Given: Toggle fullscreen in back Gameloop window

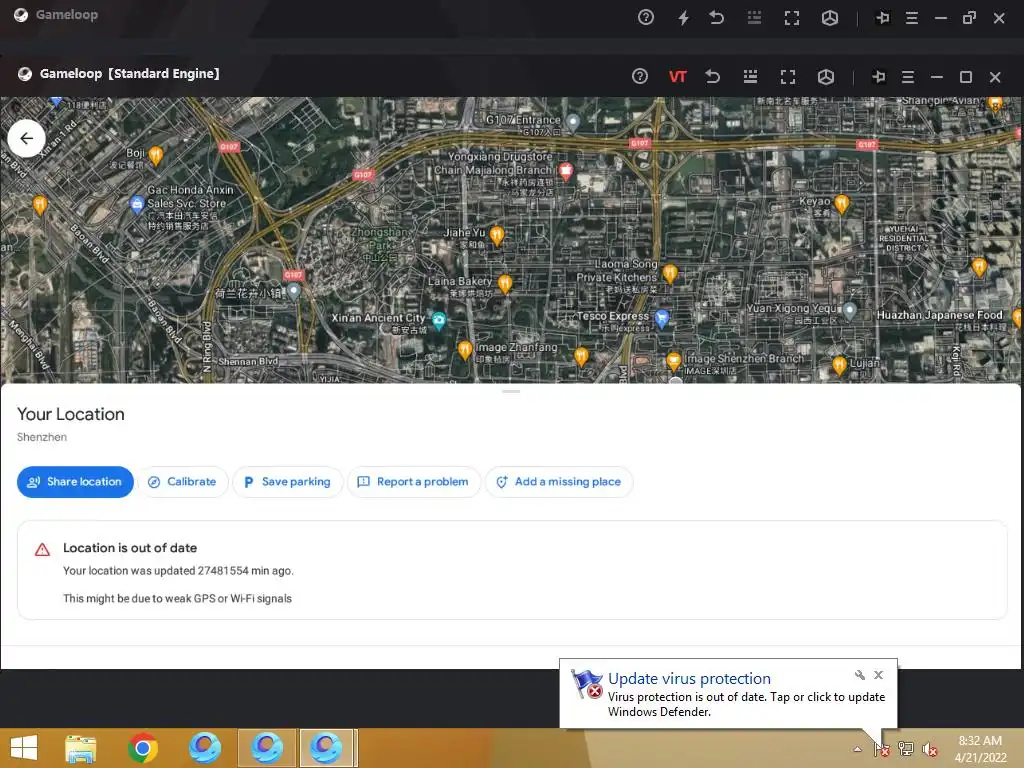Looking at the screenshot, I should click(792, 18).
